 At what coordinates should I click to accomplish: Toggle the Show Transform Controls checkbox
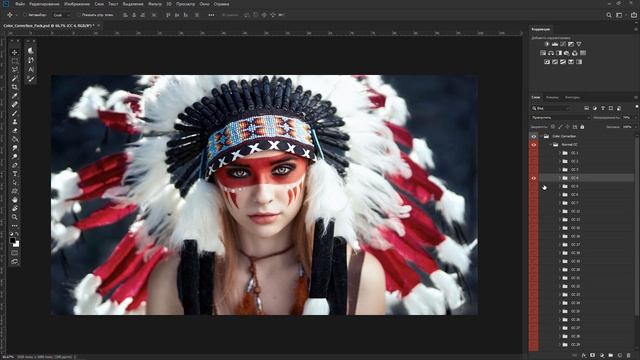79,15
